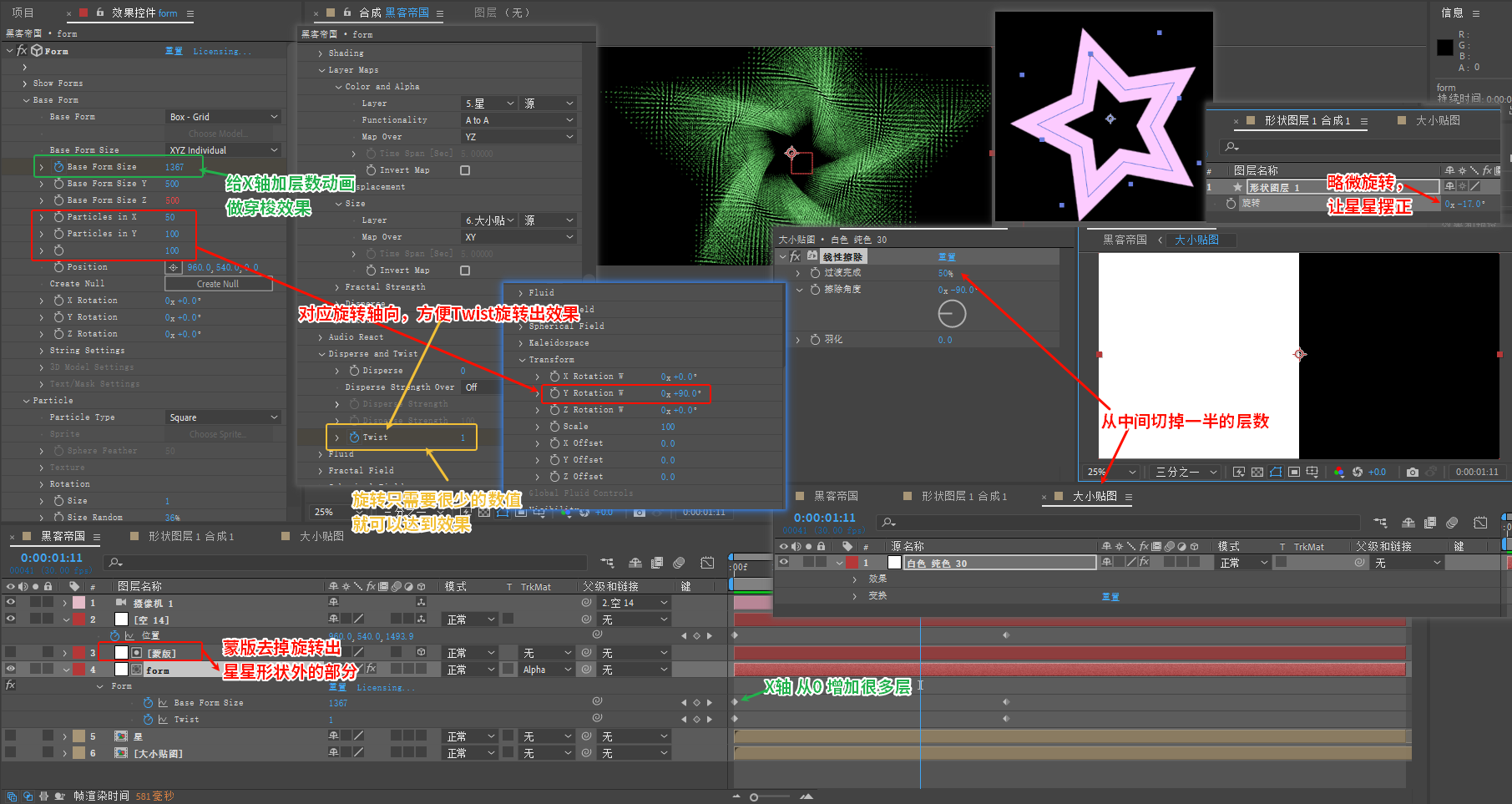Open the 效果控件 panel menu
Image resolution: width=1512 pixels, height=804 pixels.
pyautogui.click(x=190, y=13)
